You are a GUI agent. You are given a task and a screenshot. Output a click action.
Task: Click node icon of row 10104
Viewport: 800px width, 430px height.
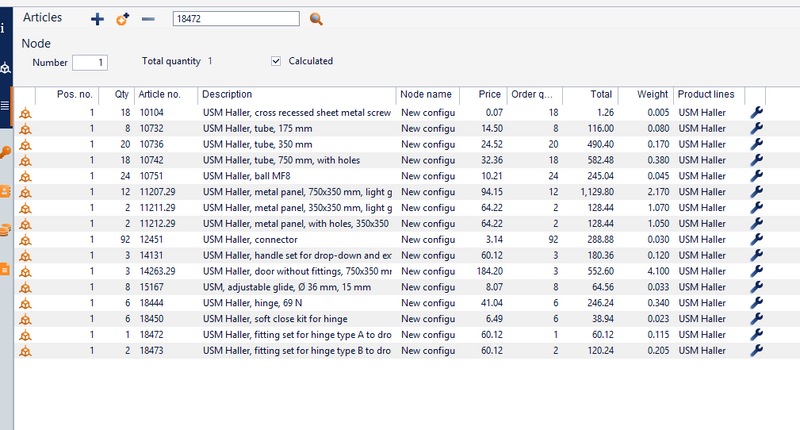[25, 113]
